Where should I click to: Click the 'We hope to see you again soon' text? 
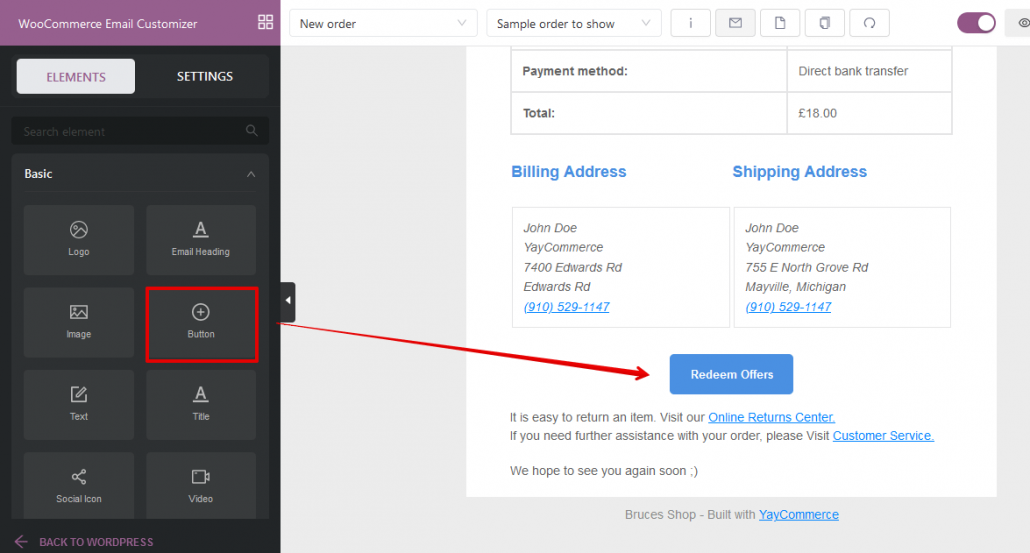click(604, 471)
